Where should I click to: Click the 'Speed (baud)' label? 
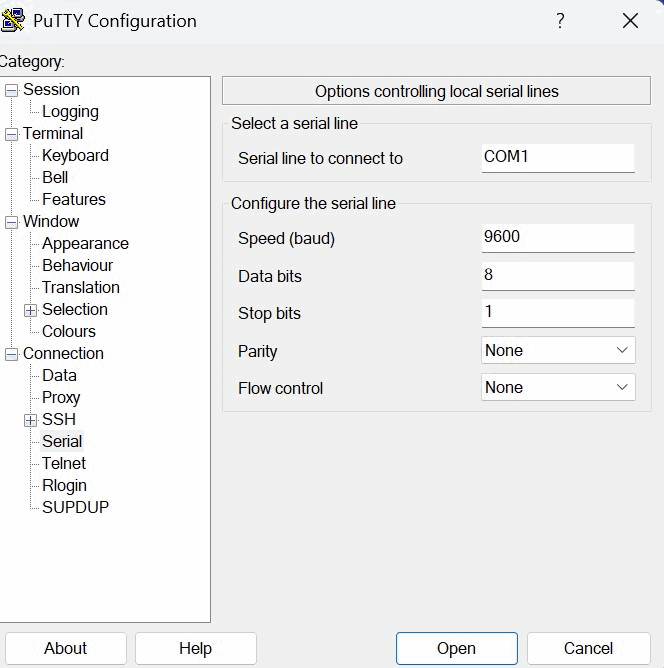(x=286, y=239)
